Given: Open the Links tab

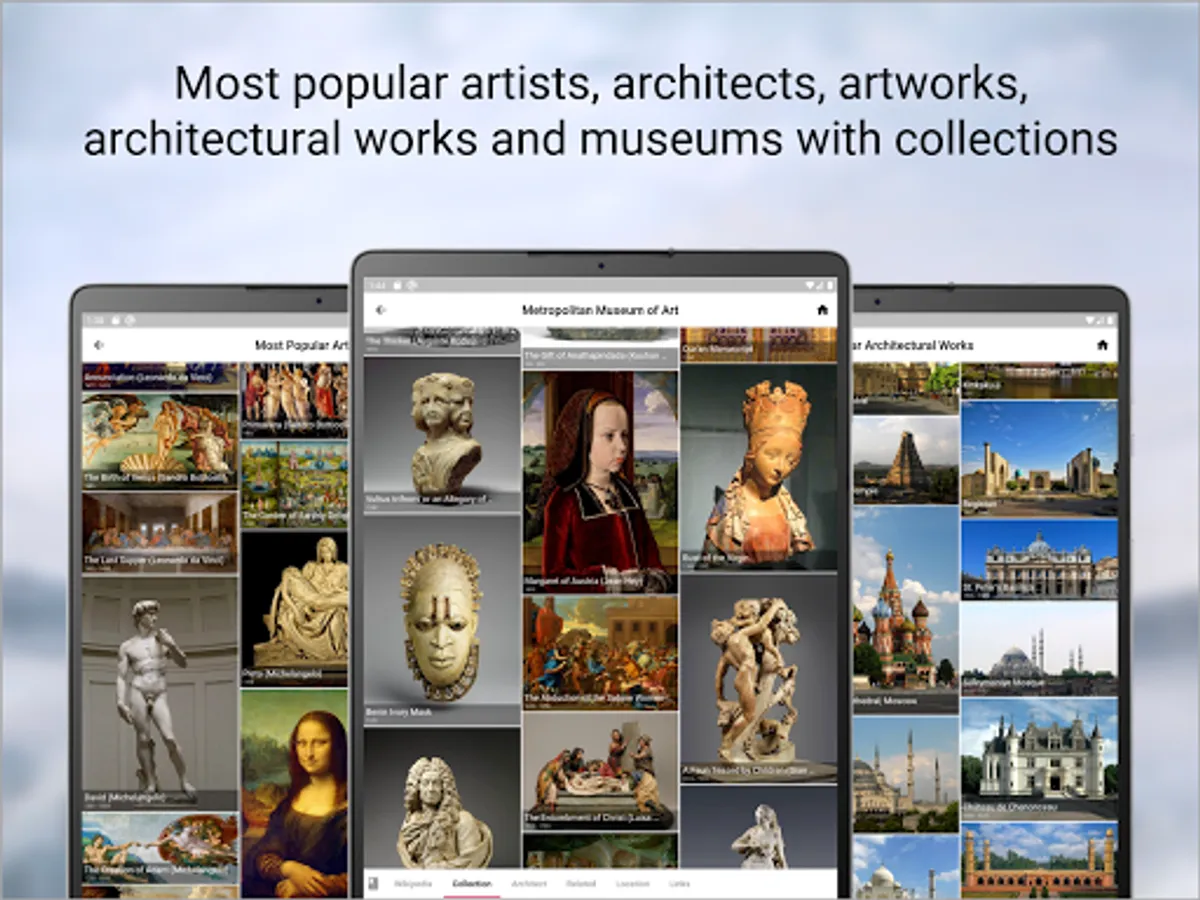Looking at the screenshot, I should 679,884.
